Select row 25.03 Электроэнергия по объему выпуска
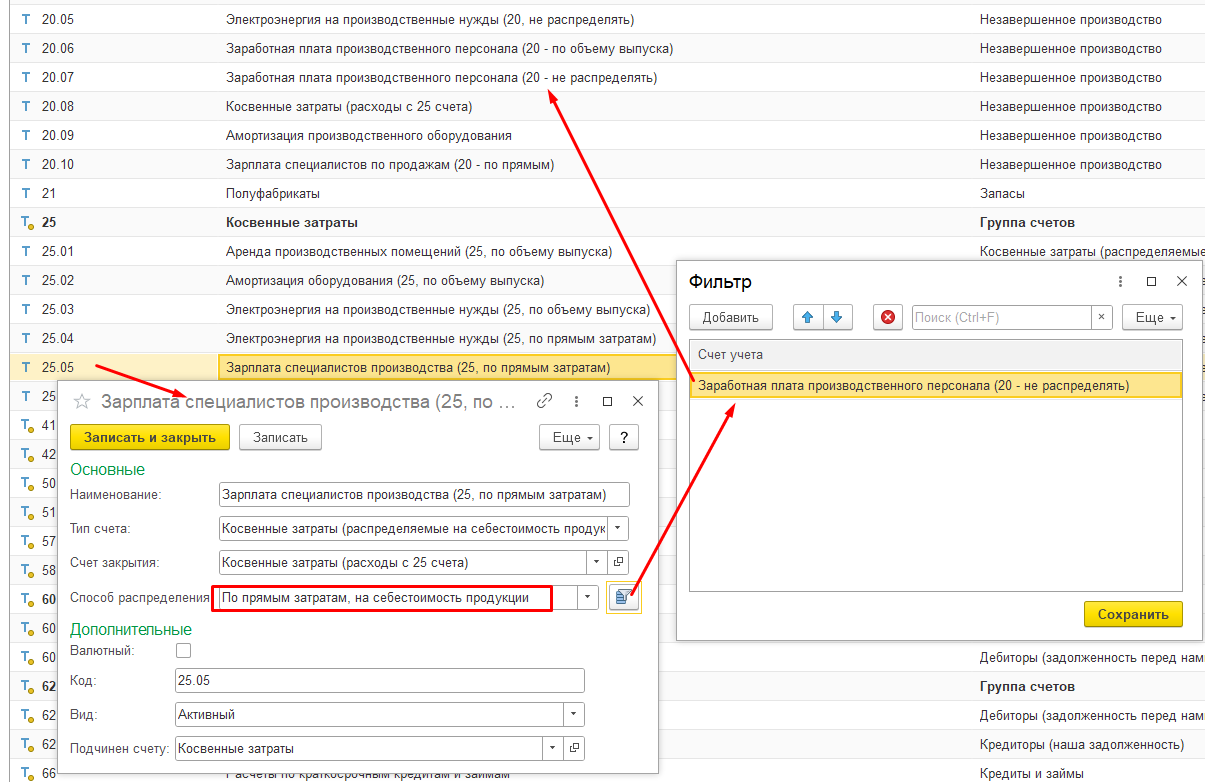This screenshot has width=1205, height=782. pyautogui.click(x=343, y=310)
